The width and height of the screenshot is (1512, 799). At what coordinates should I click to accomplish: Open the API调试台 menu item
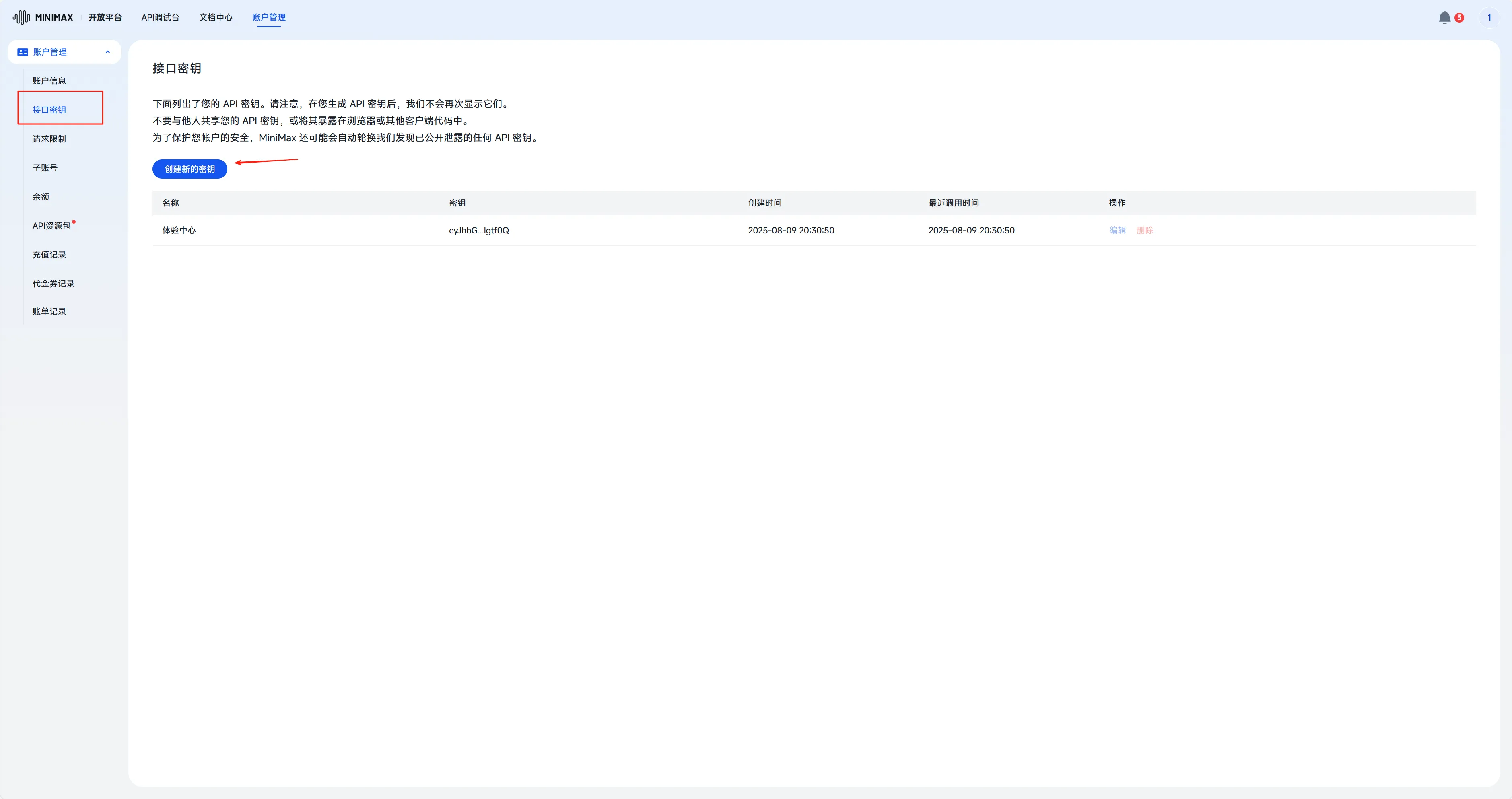tap(160, 18)
